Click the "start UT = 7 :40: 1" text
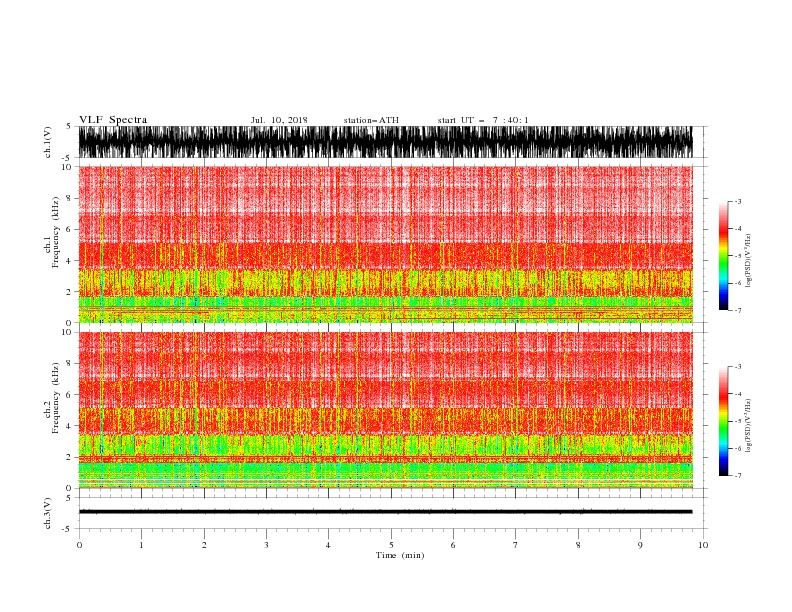The width and height of the screenshot is (792, 612). [x=483, y=120]
